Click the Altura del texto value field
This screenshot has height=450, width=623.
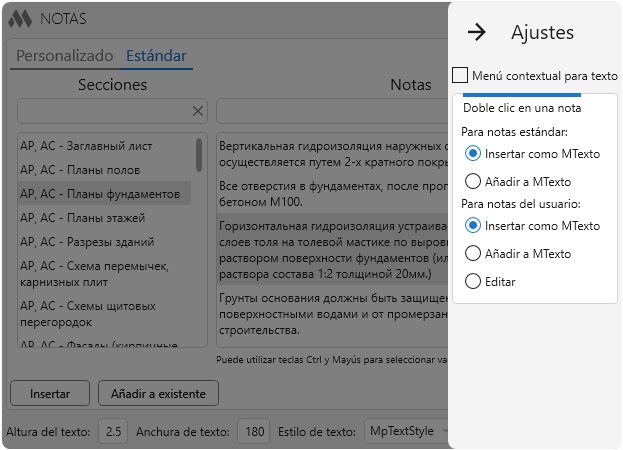[113, 431]
